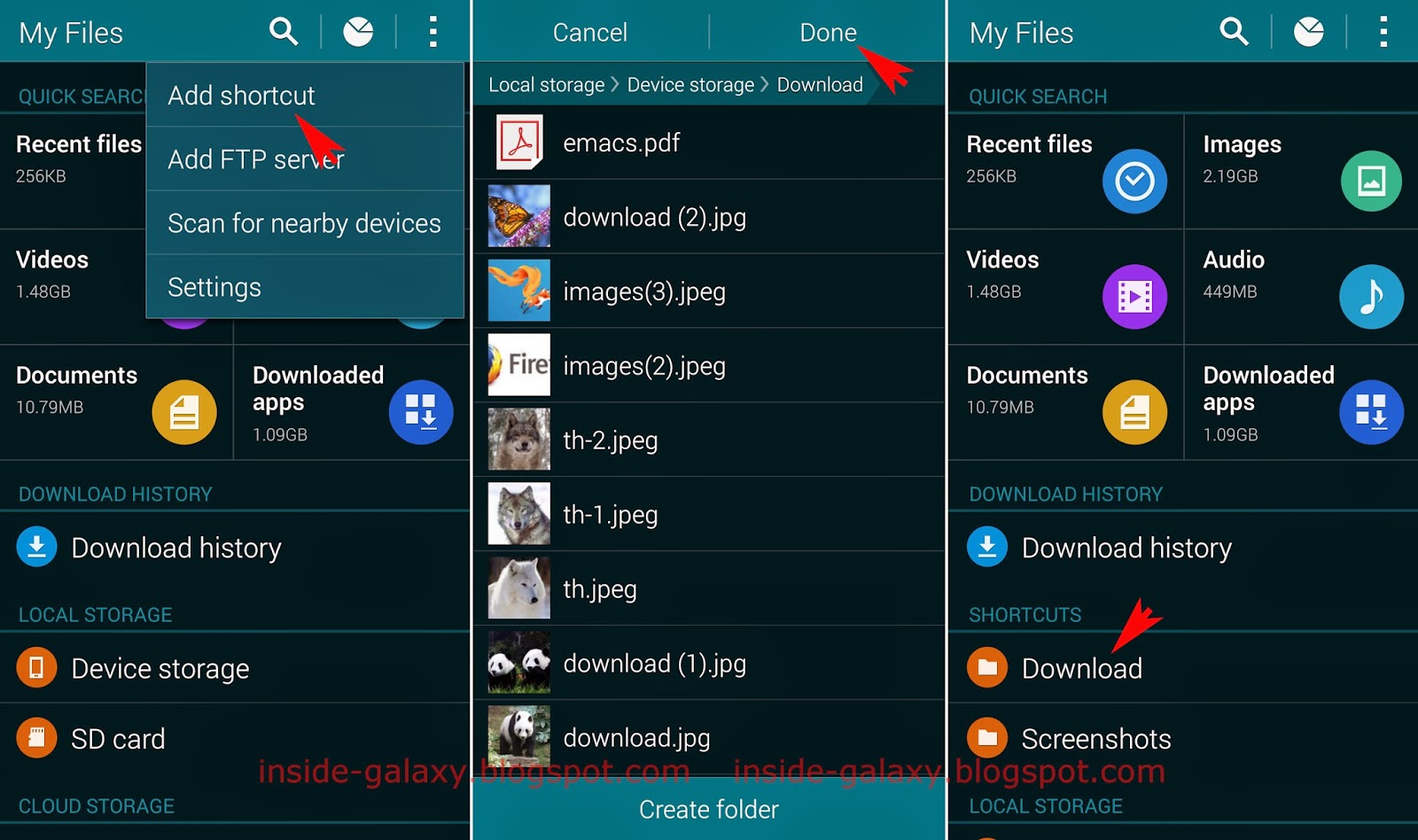This screenshot has width=1418, height=840.
Task: Open the Images category icon
Action: [x=1372, y=181]
